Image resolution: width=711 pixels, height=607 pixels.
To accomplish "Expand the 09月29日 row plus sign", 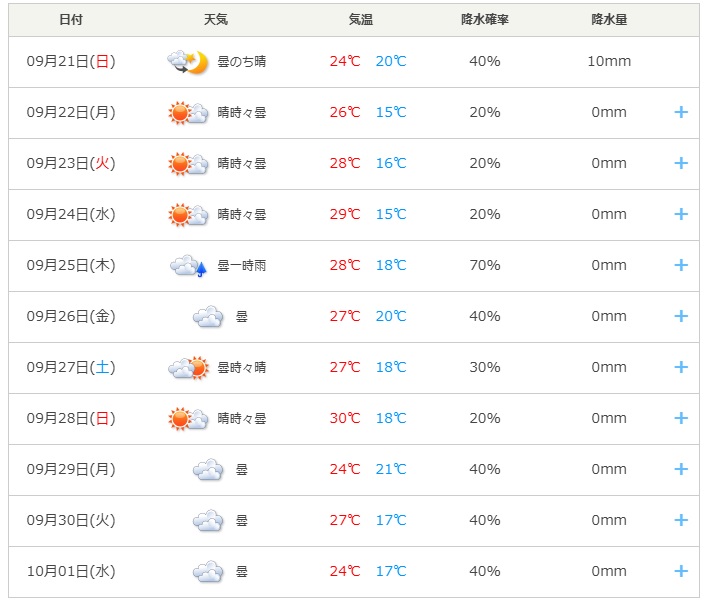I will tap(681, 470).
